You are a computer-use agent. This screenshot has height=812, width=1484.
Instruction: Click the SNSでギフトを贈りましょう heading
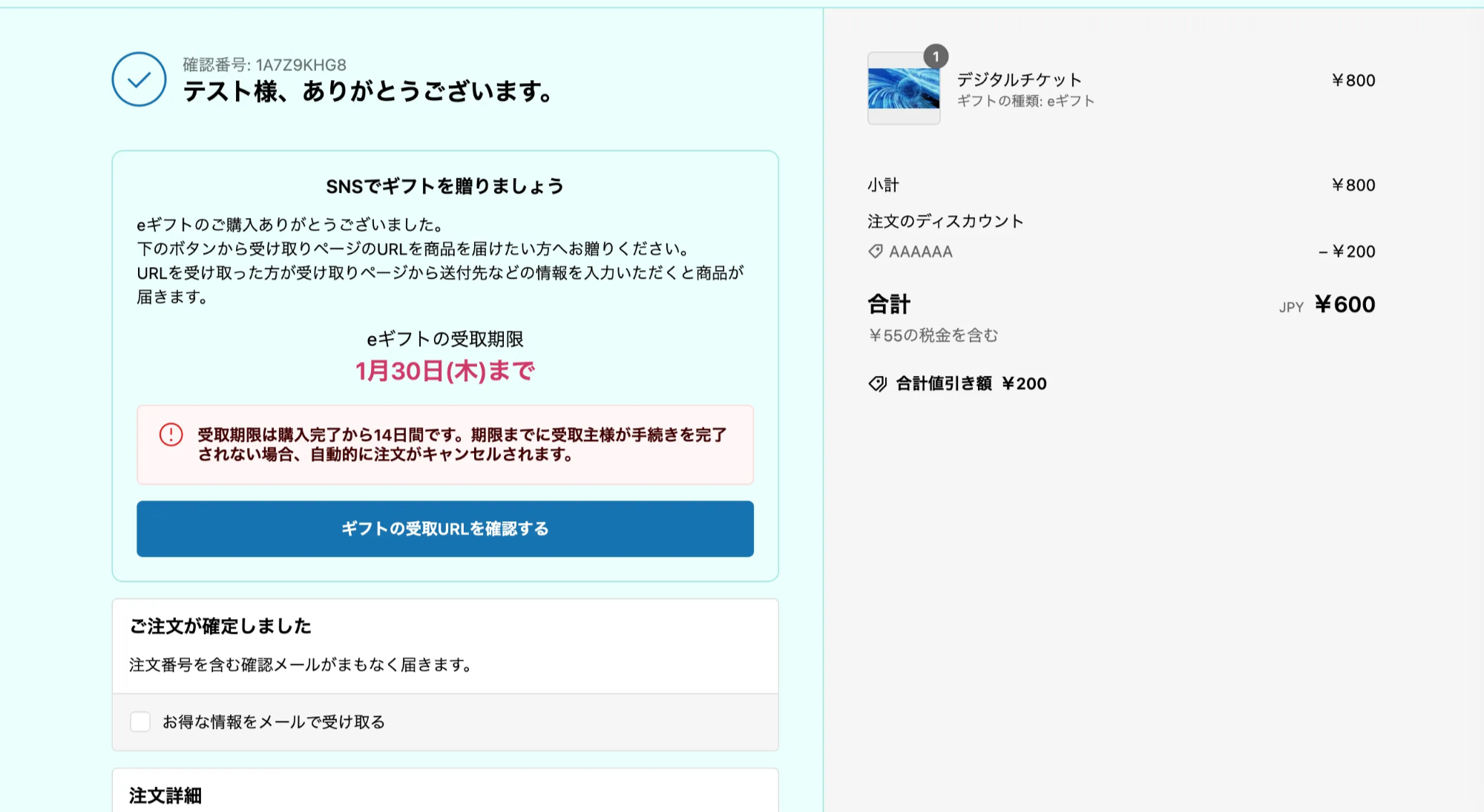tap(444, 186)
